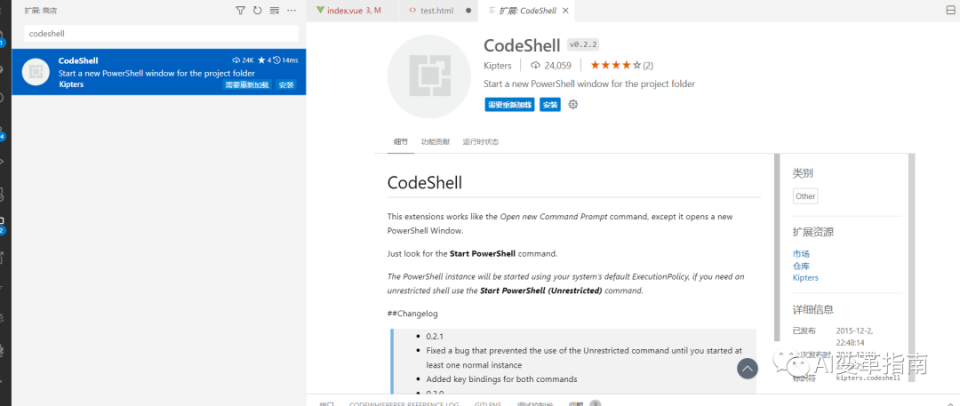Click 需要重新加载 button in details header
Viewport: 960px width, 406px height.
[509, 105]
